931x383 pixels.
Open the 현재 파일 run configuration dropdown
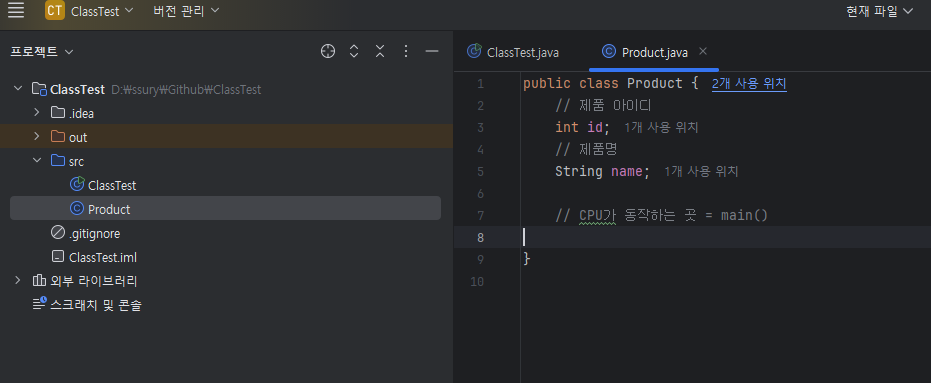pyautogui.click(x=879, y=11)
